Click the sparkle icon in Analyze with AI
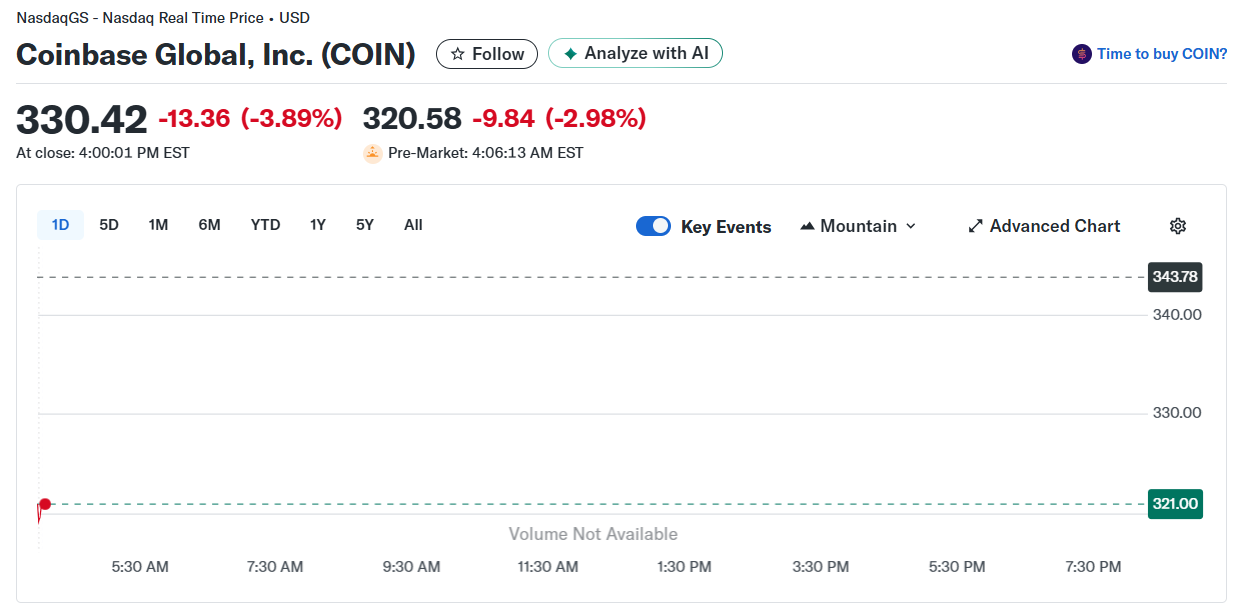The height and width of the screenshot is (611, 1247). point(570,54)
